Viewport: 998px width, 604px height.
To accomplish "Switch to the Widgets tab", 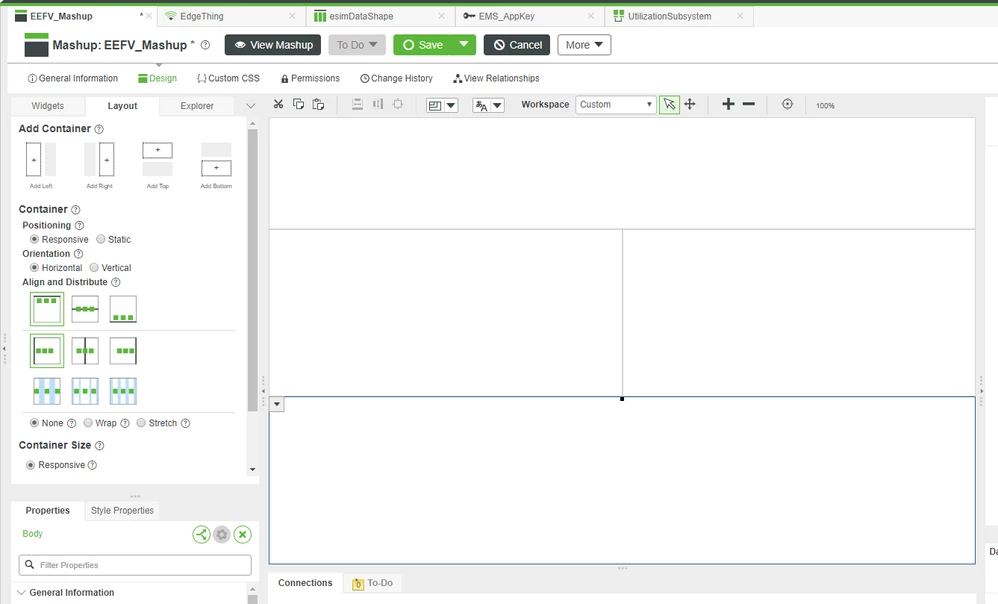I will tap(48, 106).
